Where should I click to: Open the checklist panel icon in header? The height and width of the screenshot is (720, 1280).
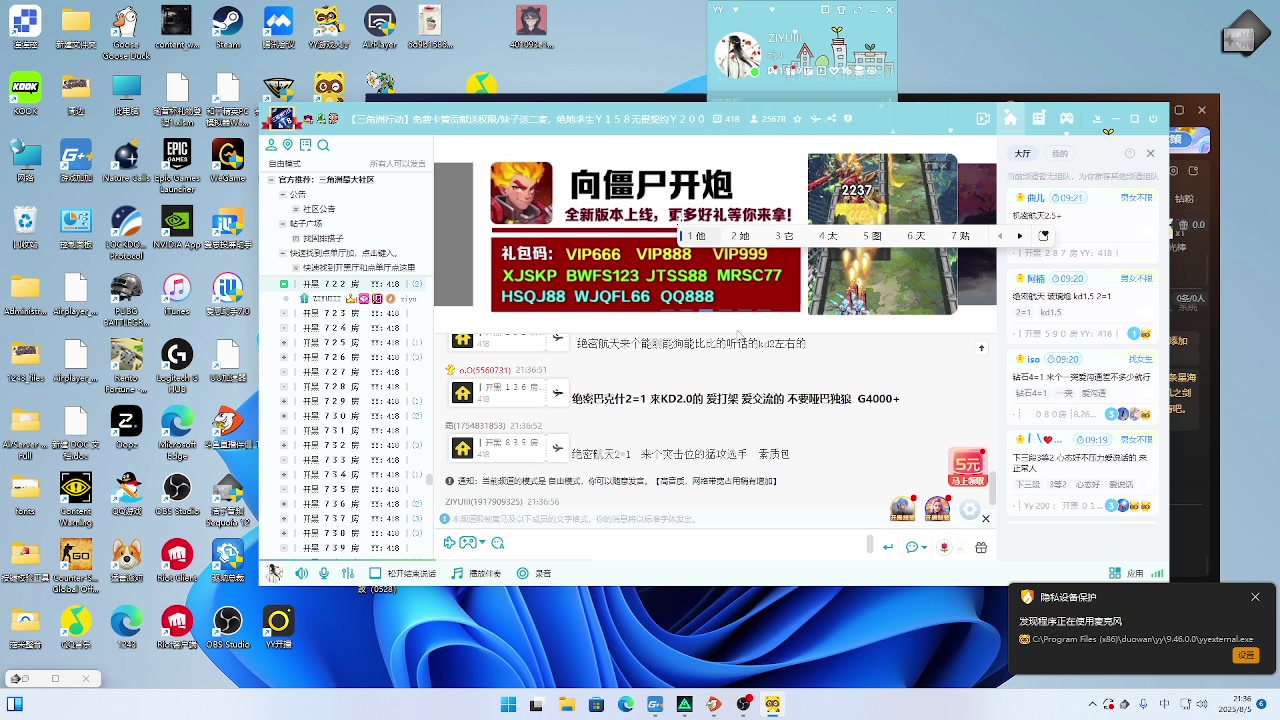click(1039, 118)
